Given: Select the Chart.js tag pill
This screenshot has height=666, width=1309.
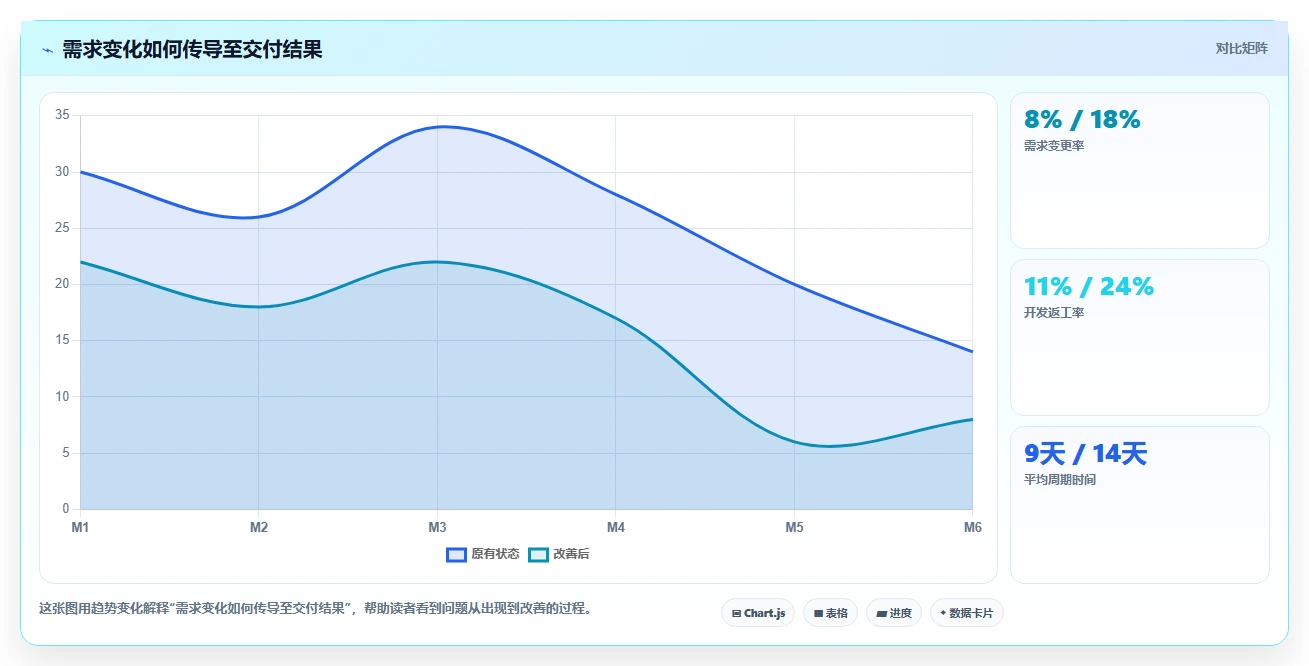Looking at the screenshot, I should [x=758, y=613].
